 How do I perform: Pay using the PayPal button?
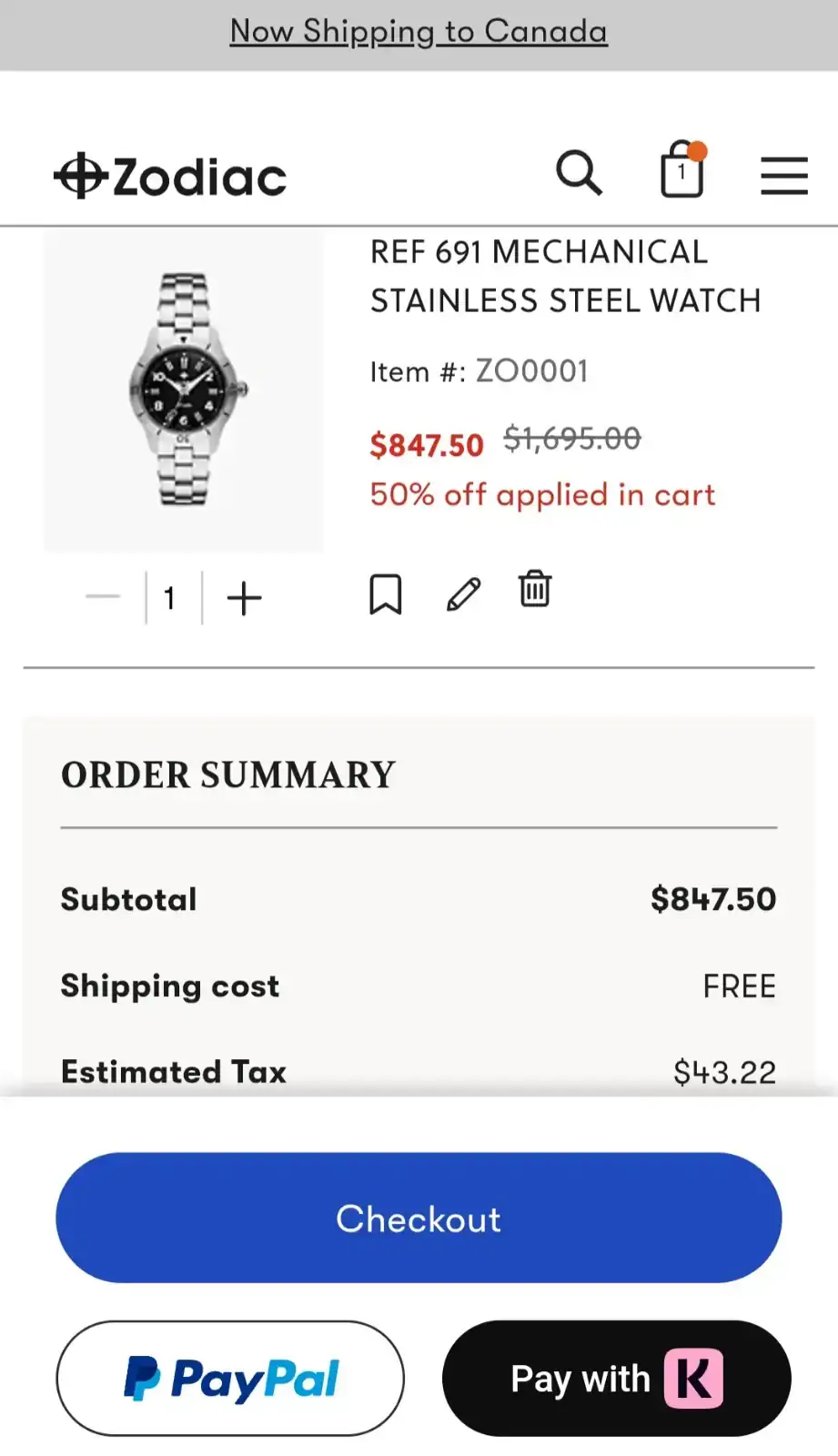(230, 1378)
